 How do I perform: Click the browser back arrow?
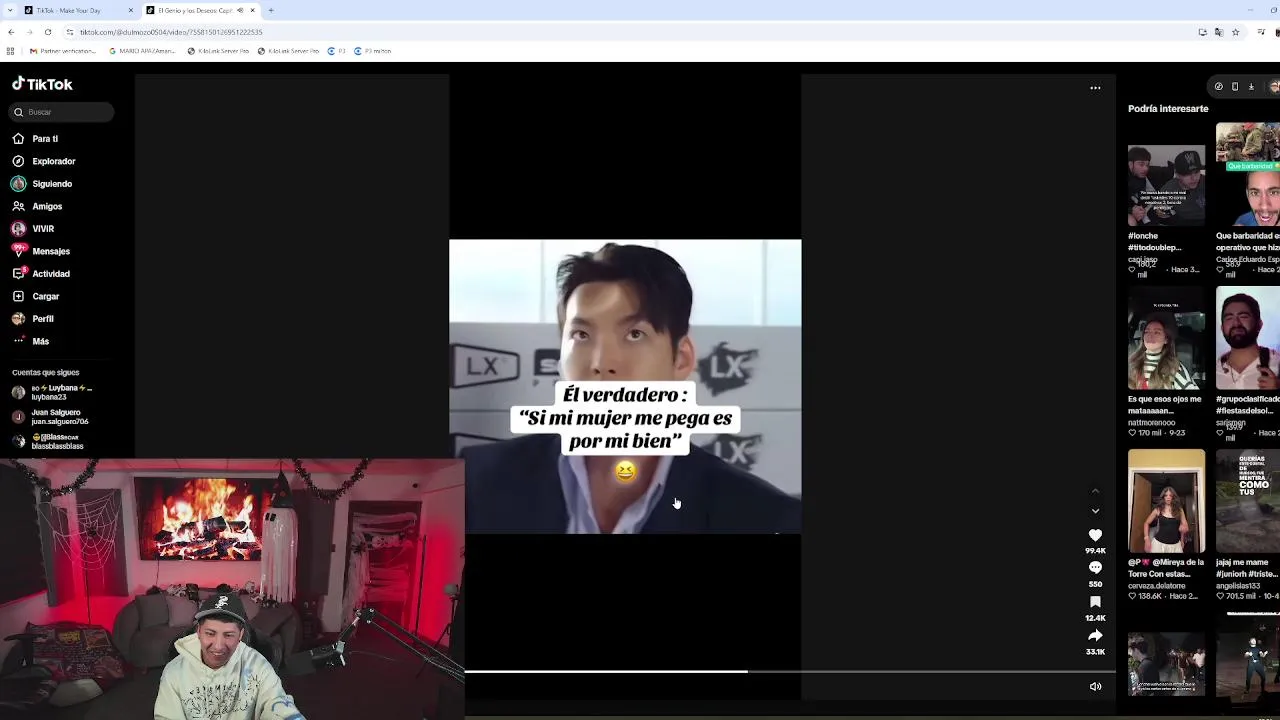pos(11,32)
